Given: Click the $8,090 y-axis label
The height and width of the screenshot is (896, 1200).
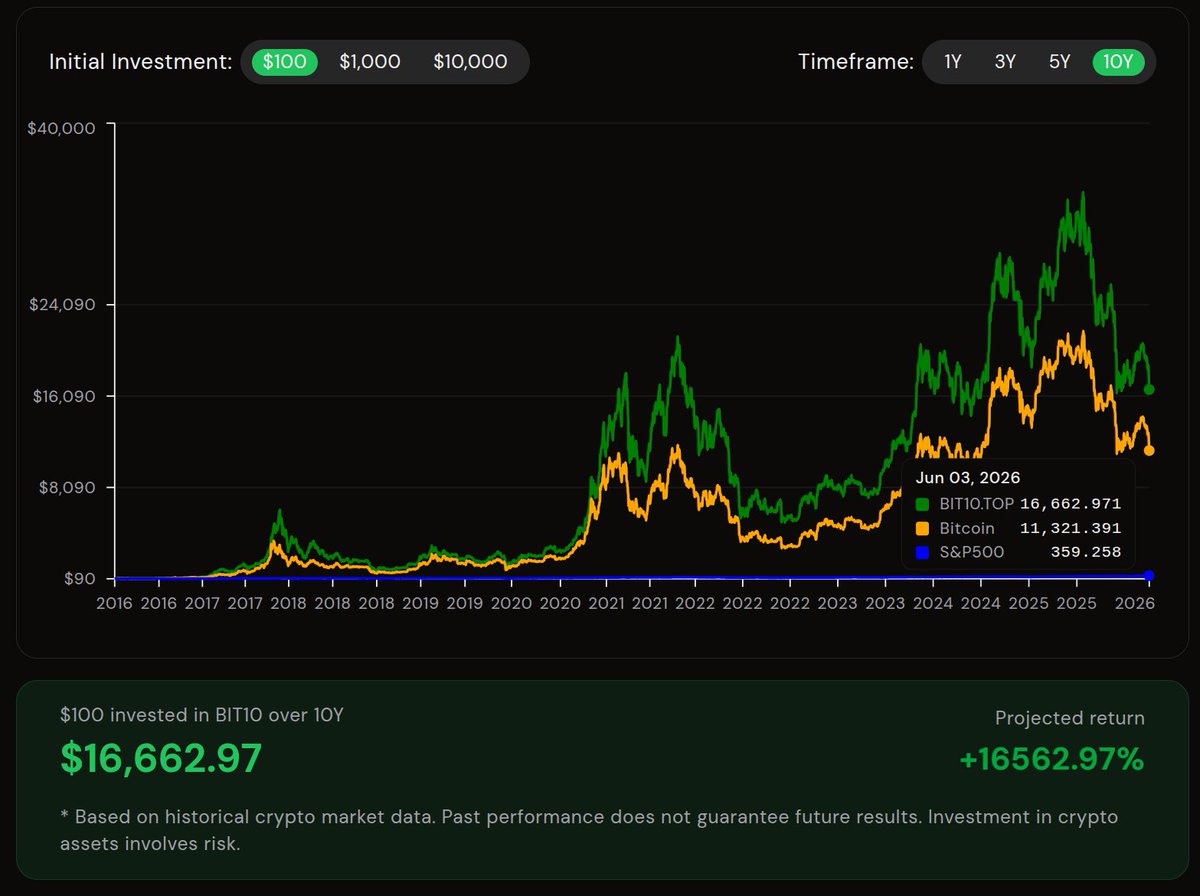Looking at the screenshot, I should coord(69,488).
